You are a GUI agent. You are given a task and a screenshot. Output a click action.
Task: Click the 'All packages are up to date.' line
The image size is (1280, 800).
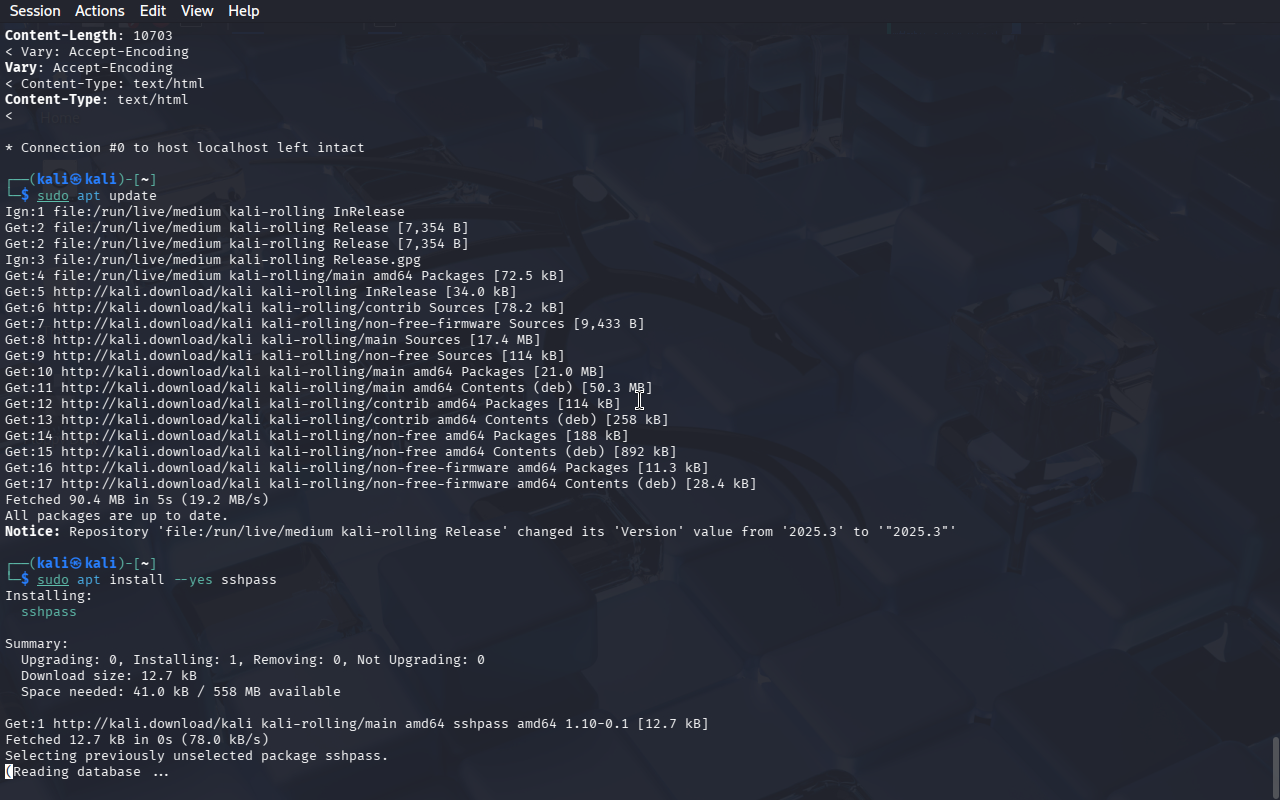(117, 516)
